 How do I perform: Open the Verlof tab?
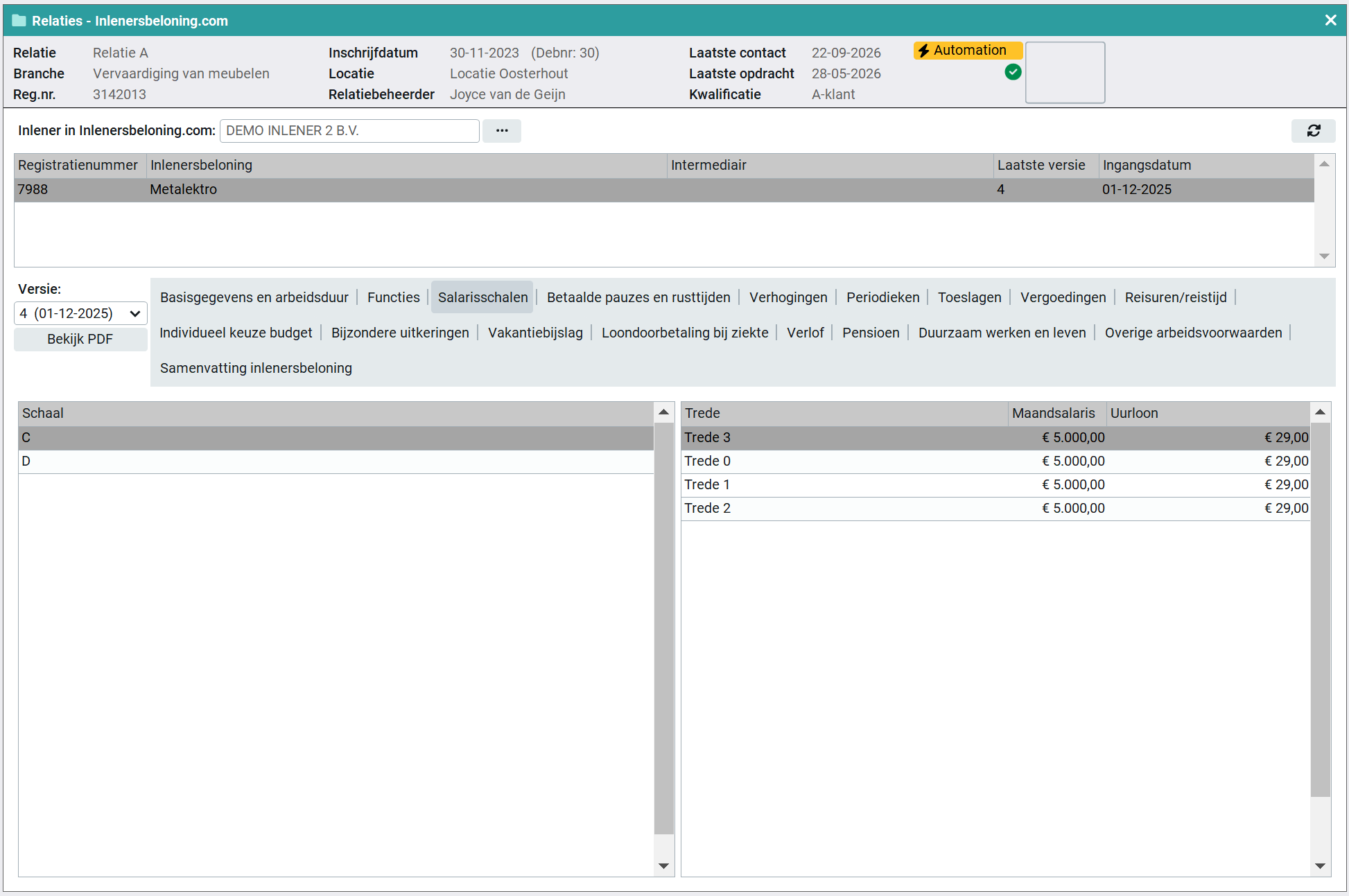click(805, 333)
